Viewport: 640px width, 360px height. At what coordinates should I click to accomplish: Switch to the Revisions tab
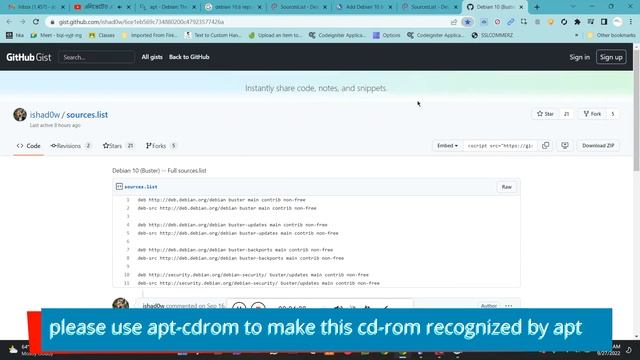71,146
